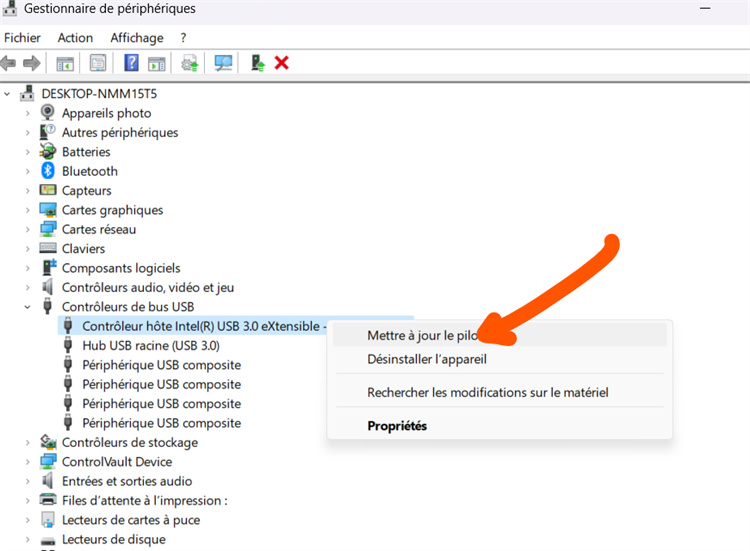Select Hub USB racine (USB 3.0)
Screen dimensions: 750x551
click(x=151, y=345)
